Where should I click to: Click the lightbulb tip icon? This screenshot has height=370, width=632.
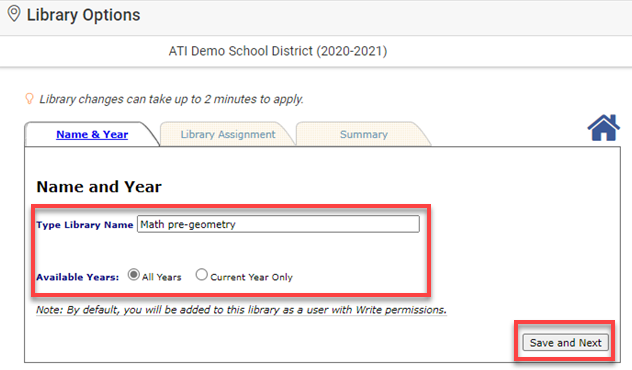(x=29, y=98)
